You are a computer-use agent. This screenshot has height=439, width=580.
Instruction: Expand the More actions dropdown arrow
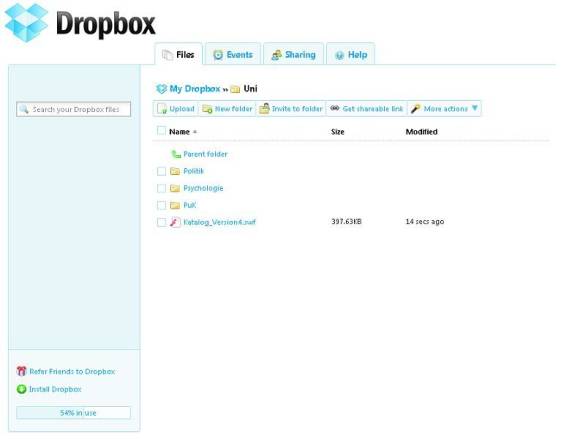(475, 108)
